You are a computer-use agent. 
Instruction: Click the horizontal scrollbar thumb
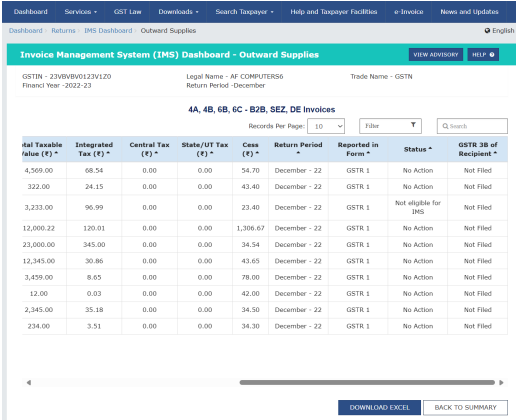(367, 382)
